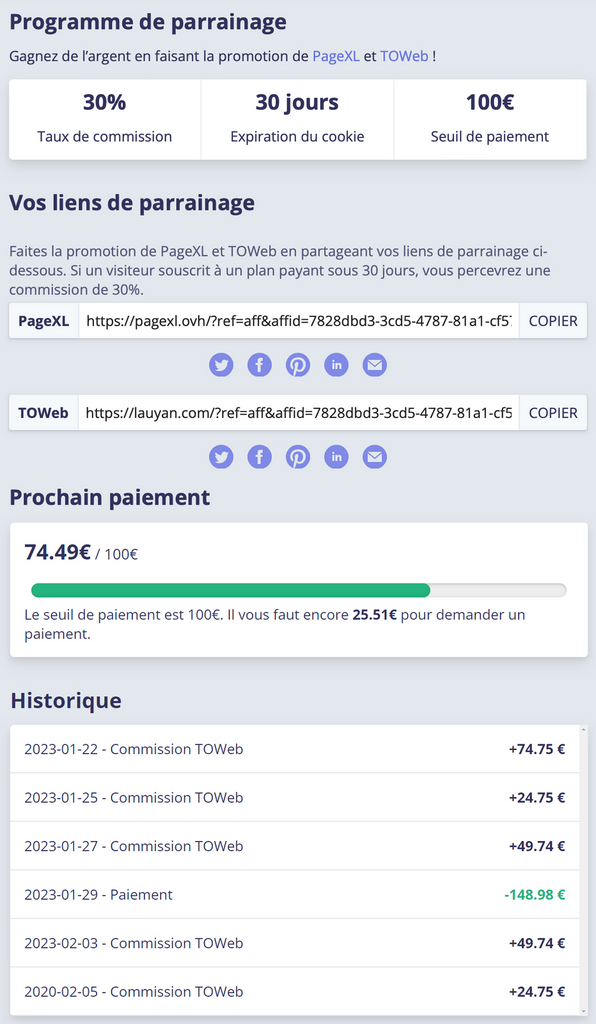Copy the TOWeb referral link
The width and height of the screenshot is (596, 1024).
(553, 413)
